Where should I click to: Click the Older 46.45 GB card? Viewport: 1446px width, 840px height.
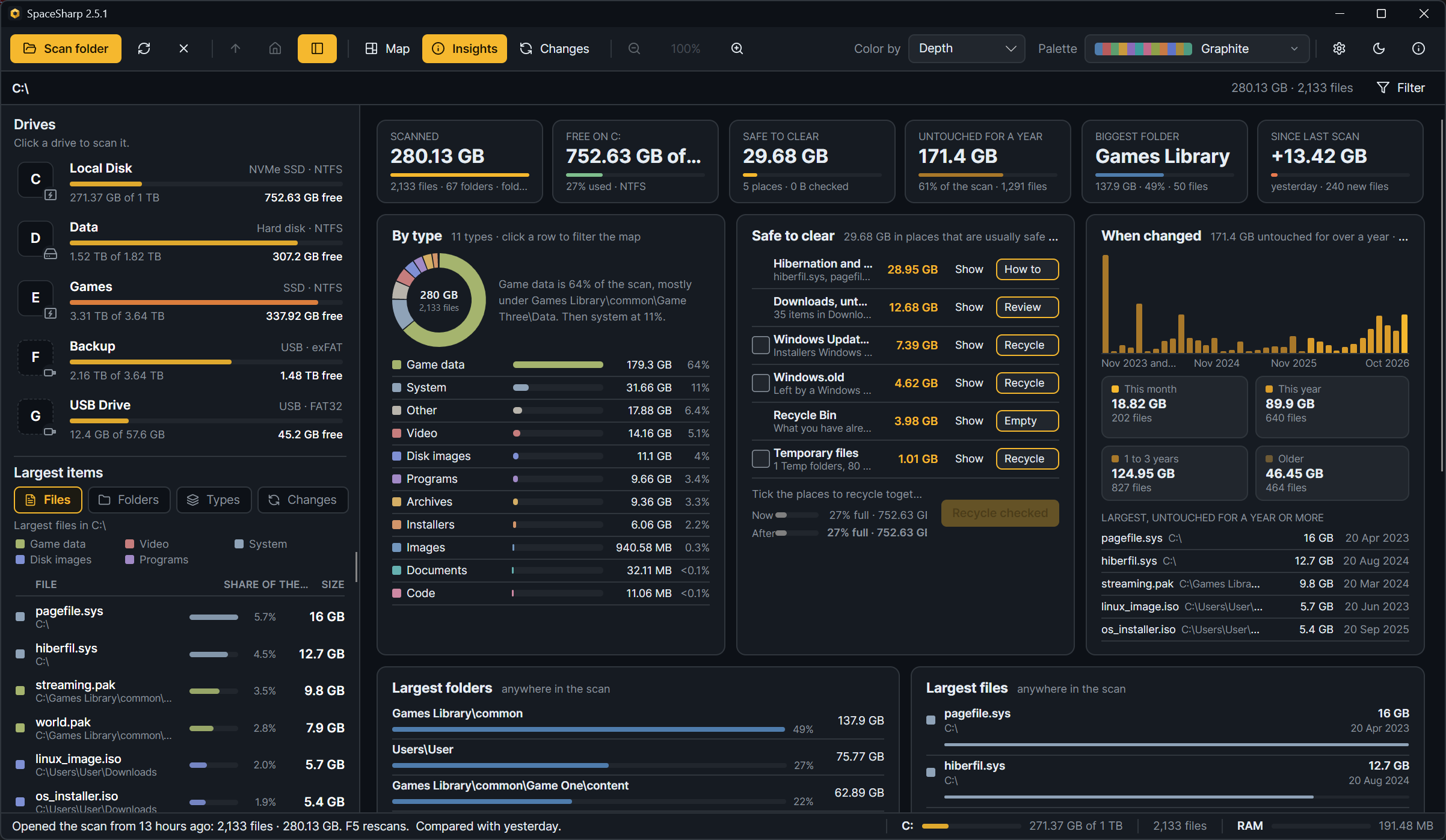(x=1332, y=473)
